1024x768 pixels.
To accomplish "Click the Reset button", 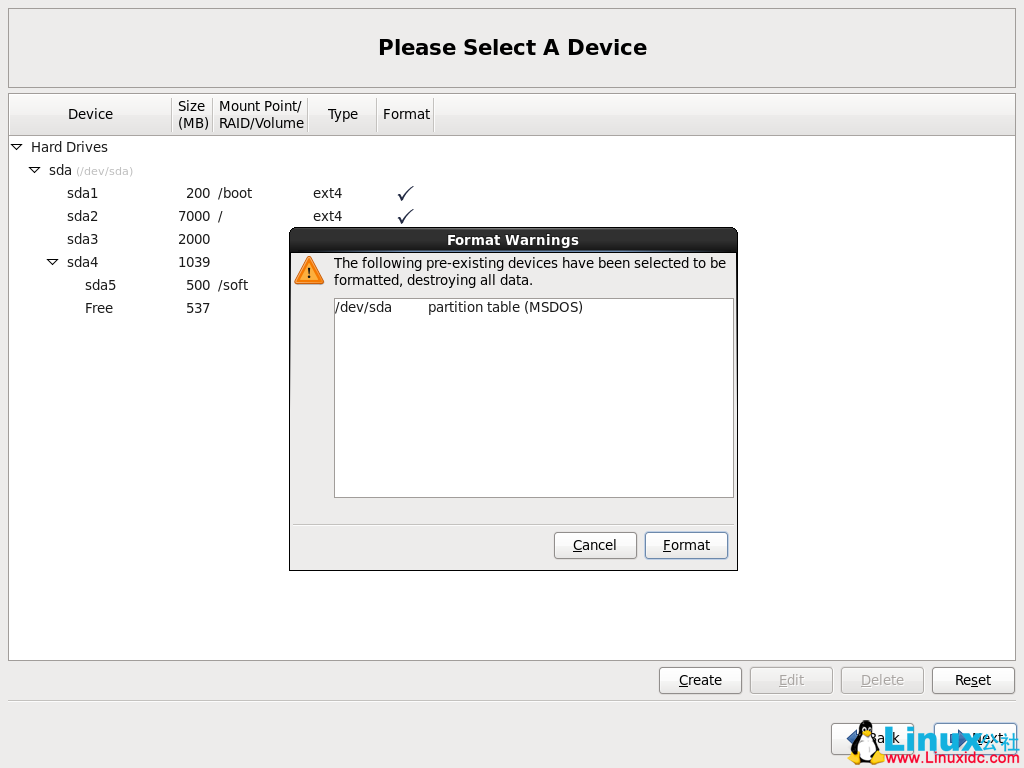I will tap(972, 680).
